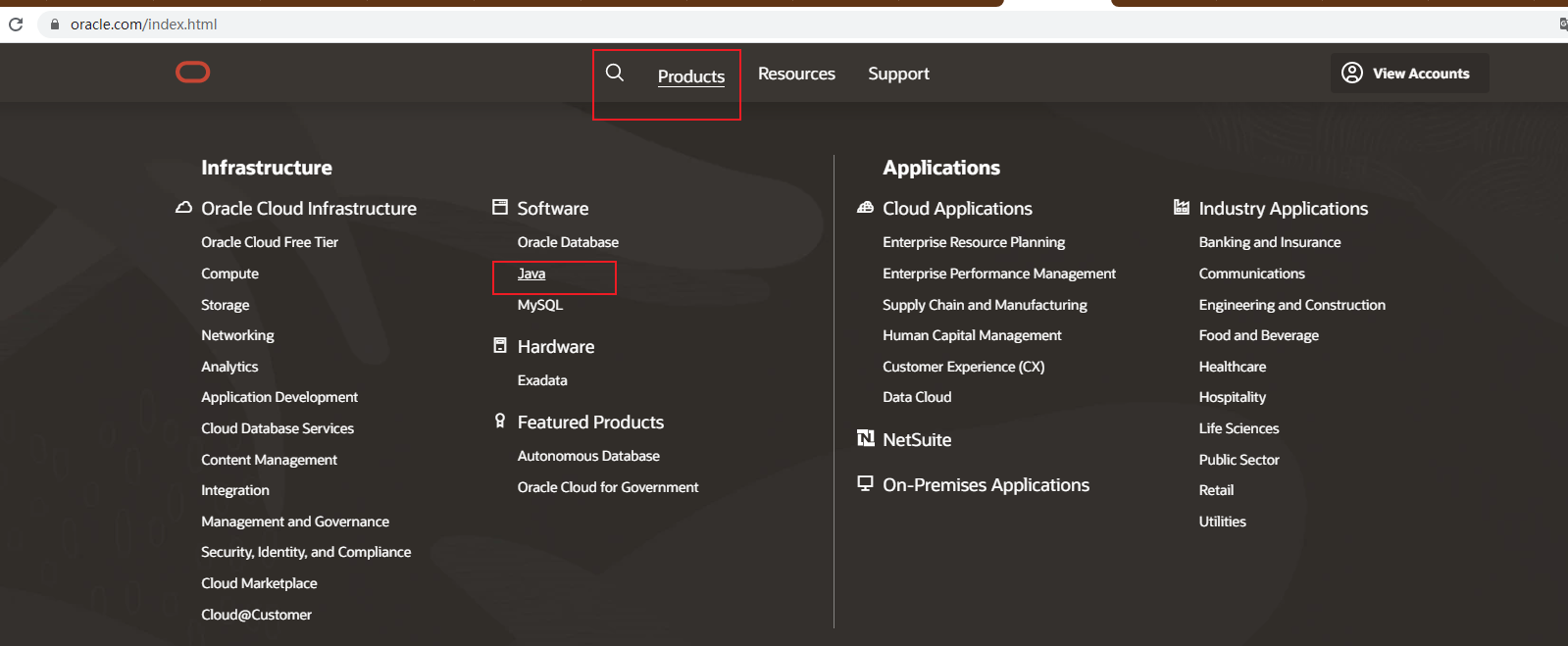Open Enterprise Resource Planning link
This screenshot has width=1568, height=646.
coord(974,242)
